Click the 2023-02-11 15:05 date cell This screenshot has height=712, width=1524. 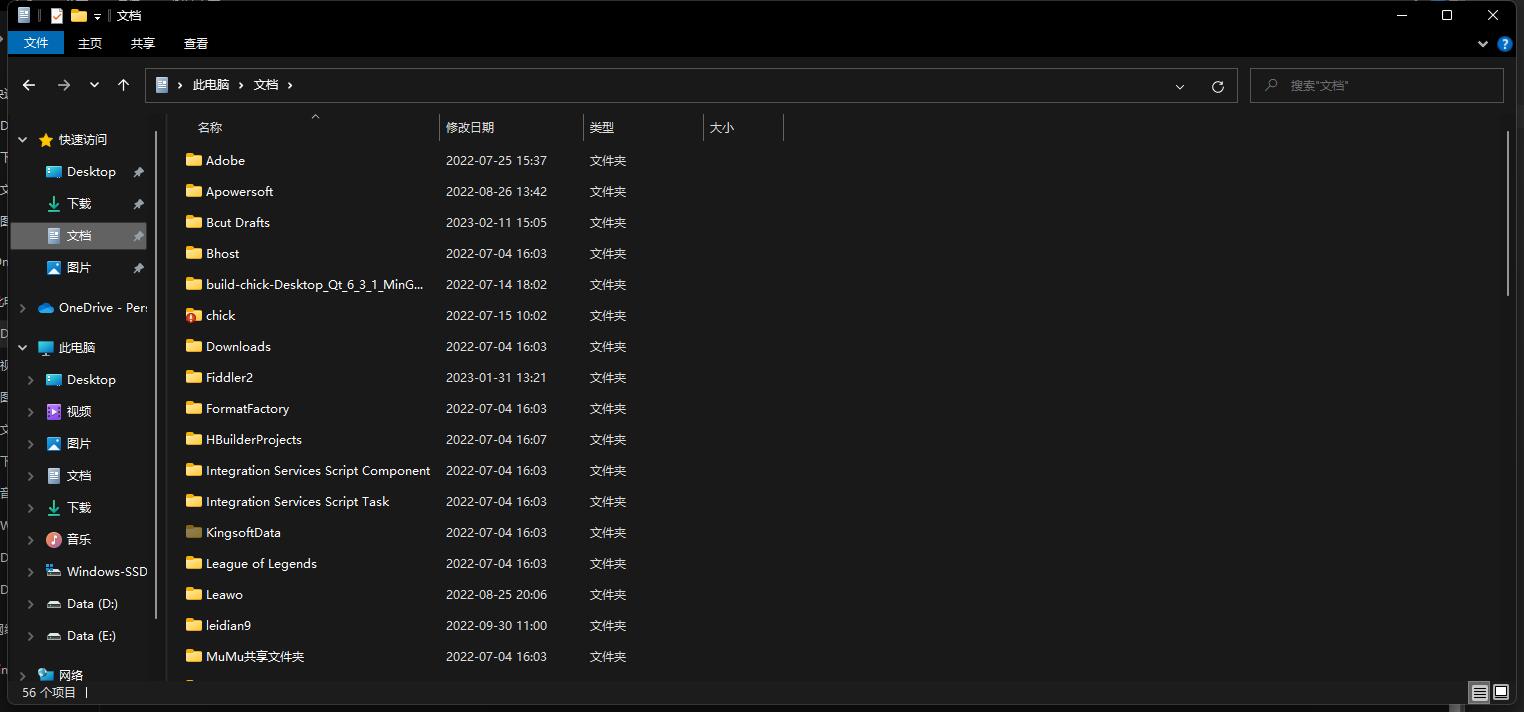point(496,222)
